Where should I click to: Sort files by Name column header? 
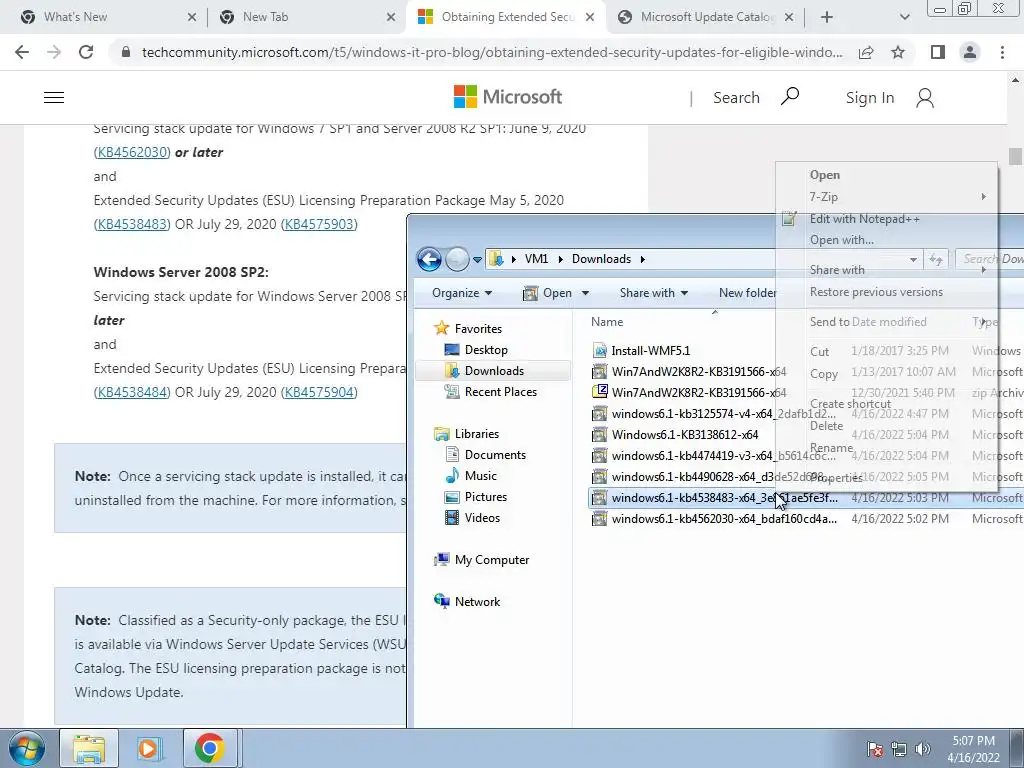(607, 322)
